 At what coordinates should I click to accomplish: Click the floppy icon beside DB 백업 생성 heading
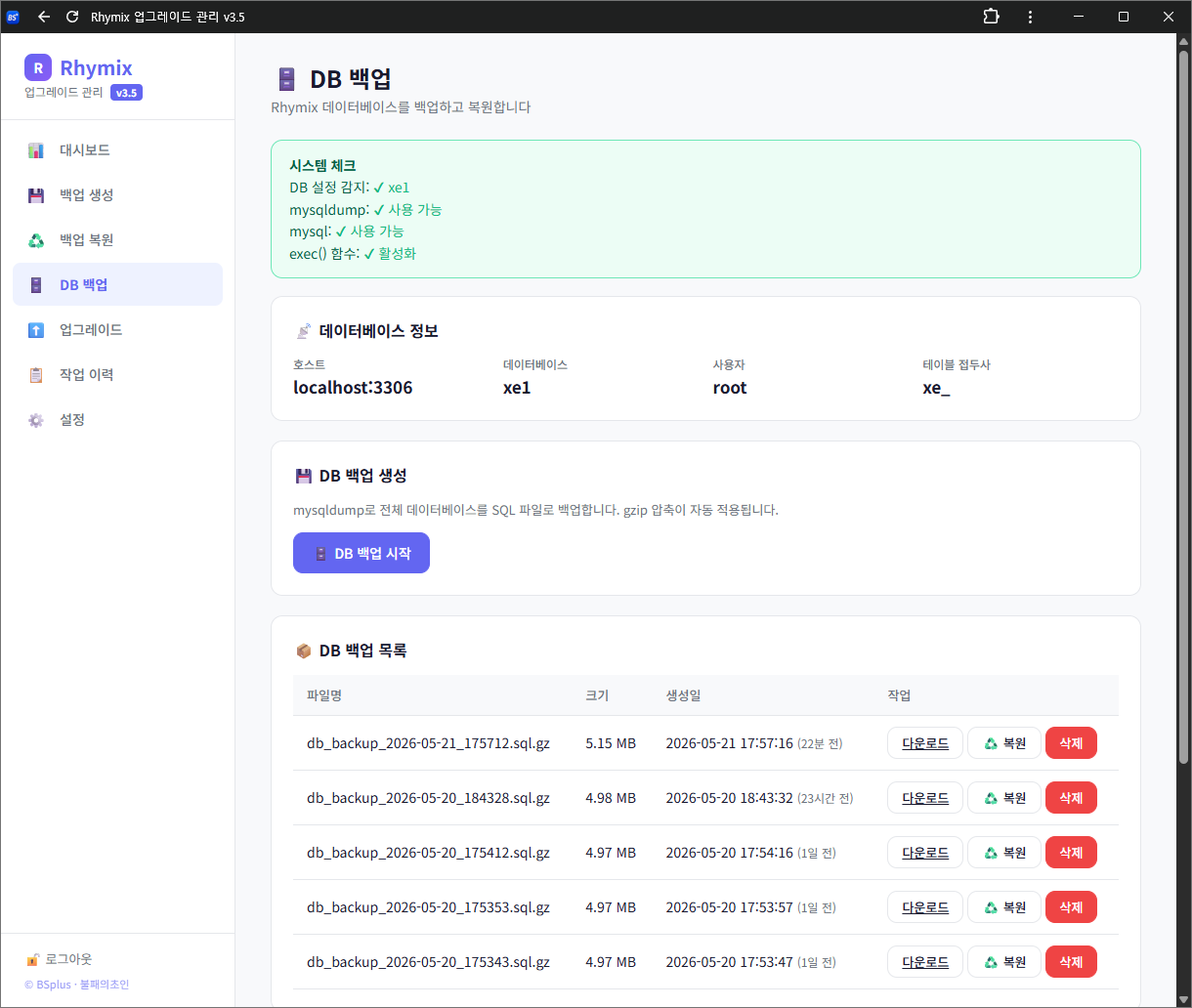303,476
